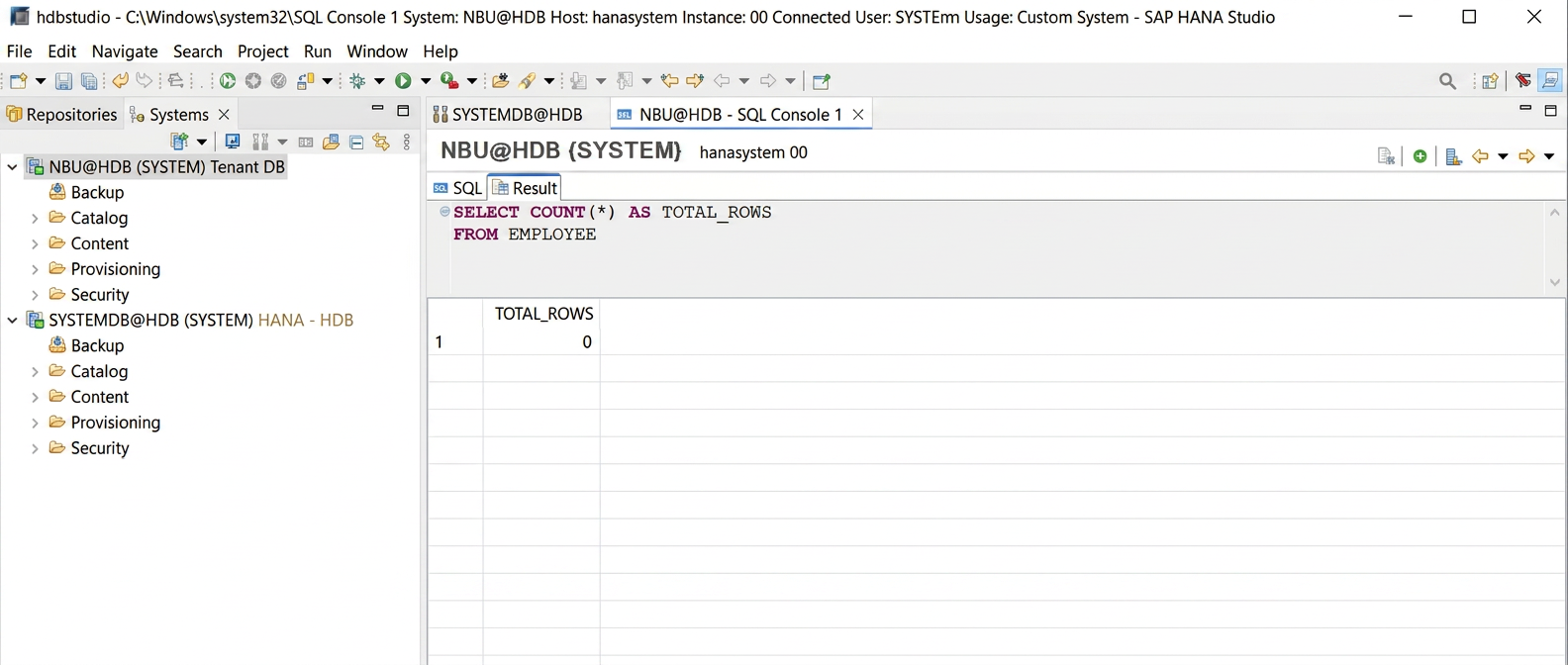Screen dimensions: 1568x665
Task: Click the Pin Editor icon in main toolbar
Action: click(821, 81)
